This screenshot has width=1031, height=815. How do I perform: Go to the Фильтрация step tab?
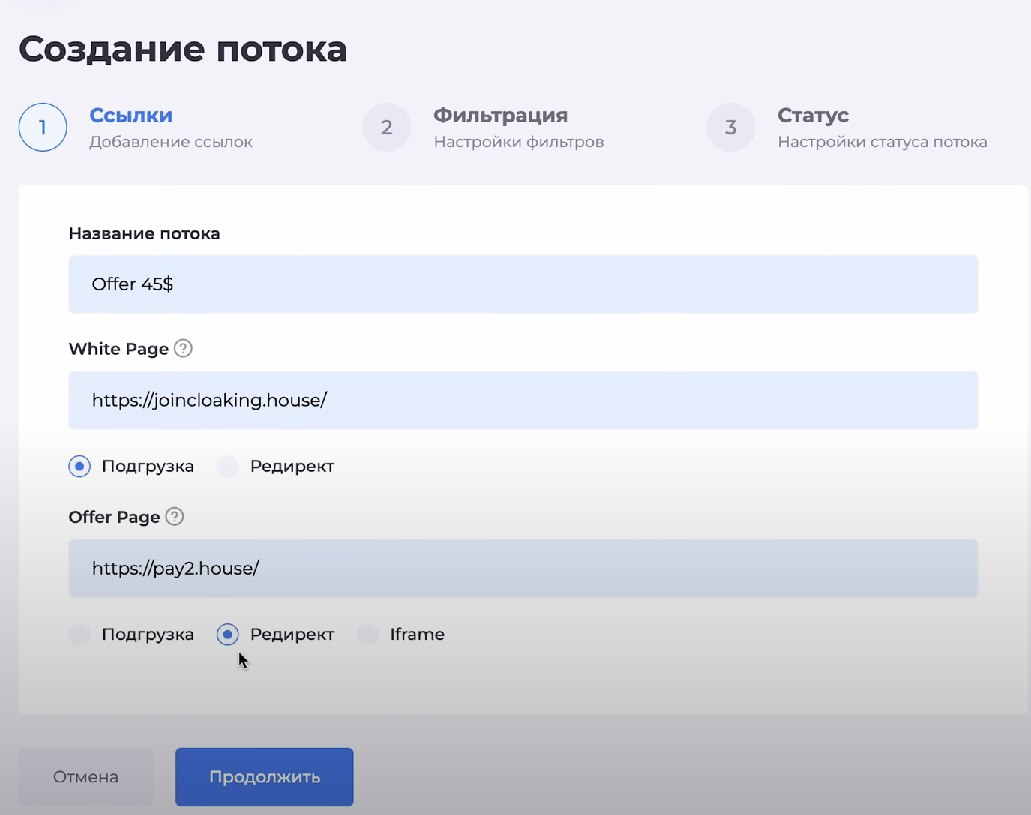tap(500, 116)
